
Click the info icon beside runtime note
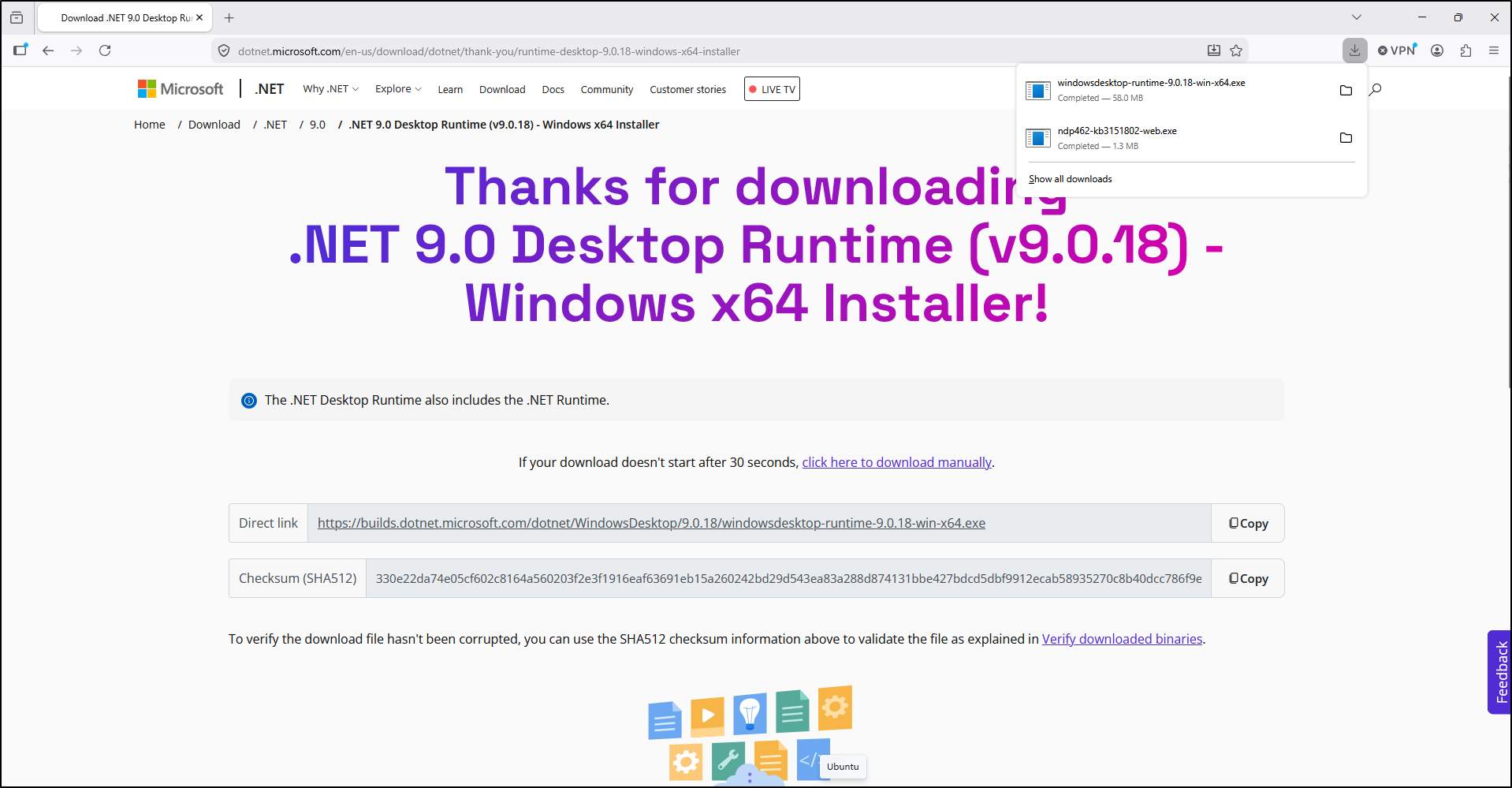point(249,401)
